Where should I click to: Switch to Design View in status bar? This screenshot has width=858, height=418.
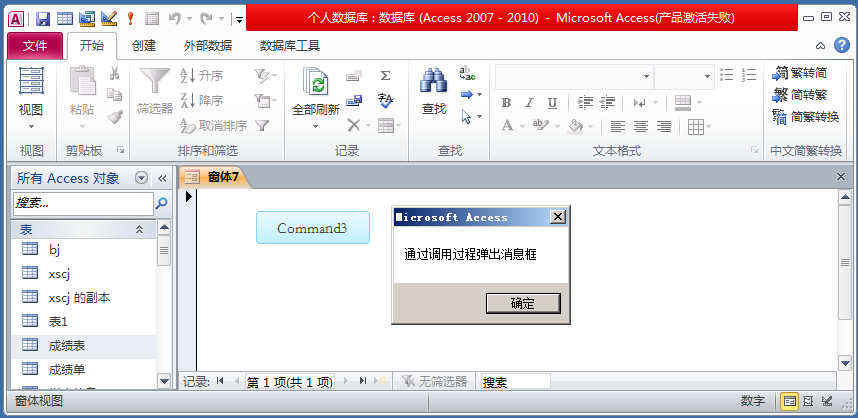coord(827,401)
